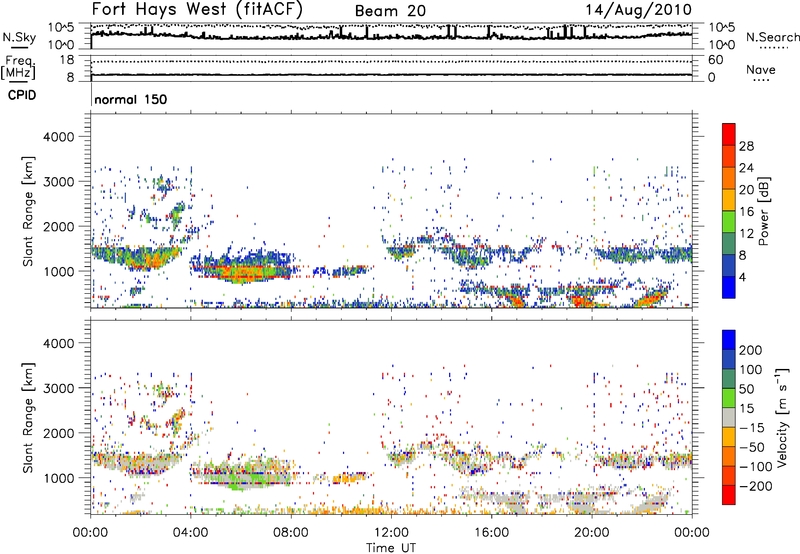Click the '20:00' time tick label
This screenshot has width=800, height=554.
[x=592, y=533]
